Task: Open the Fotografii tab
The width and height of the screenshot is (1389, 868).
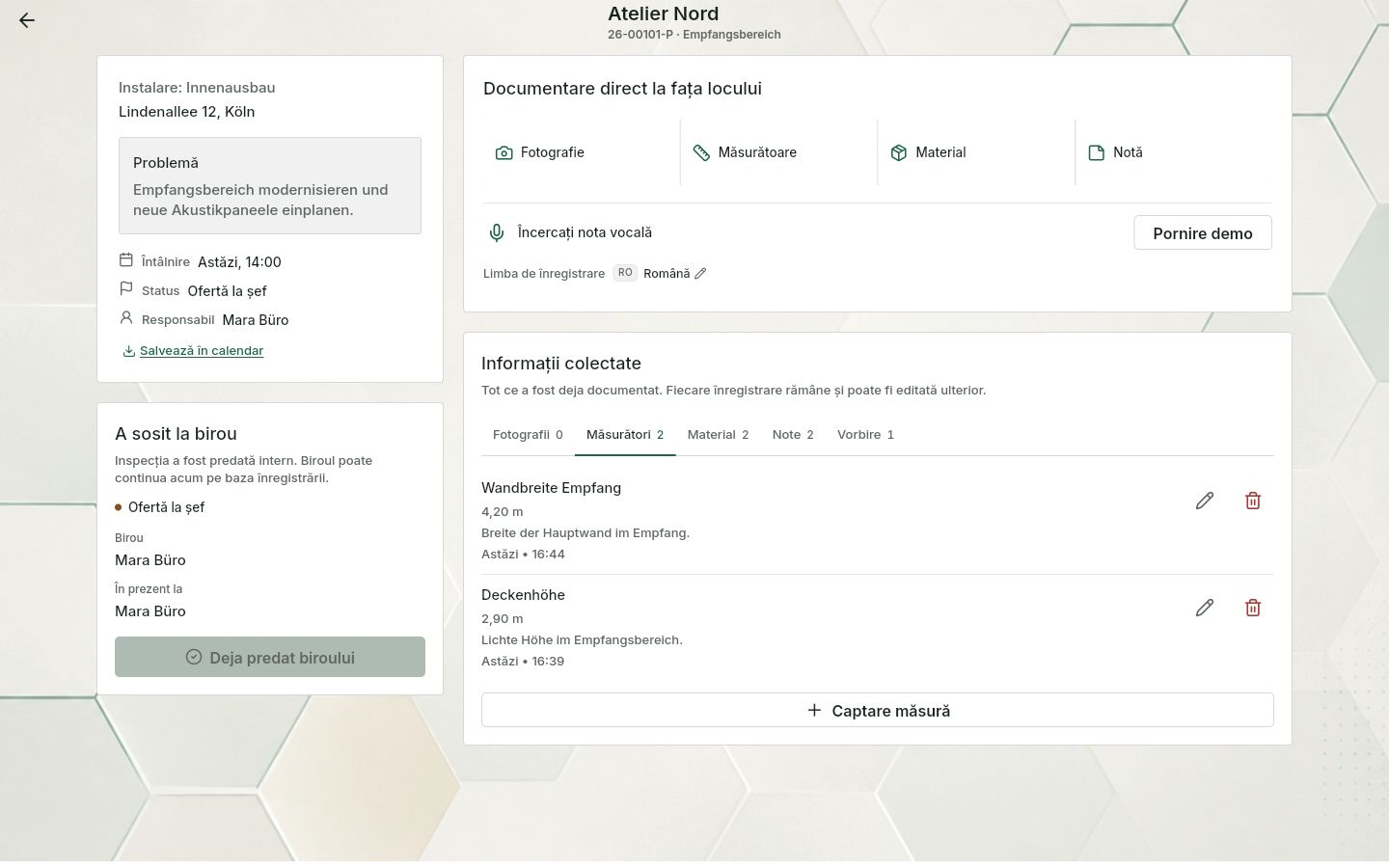Action: tap(528, 435)
